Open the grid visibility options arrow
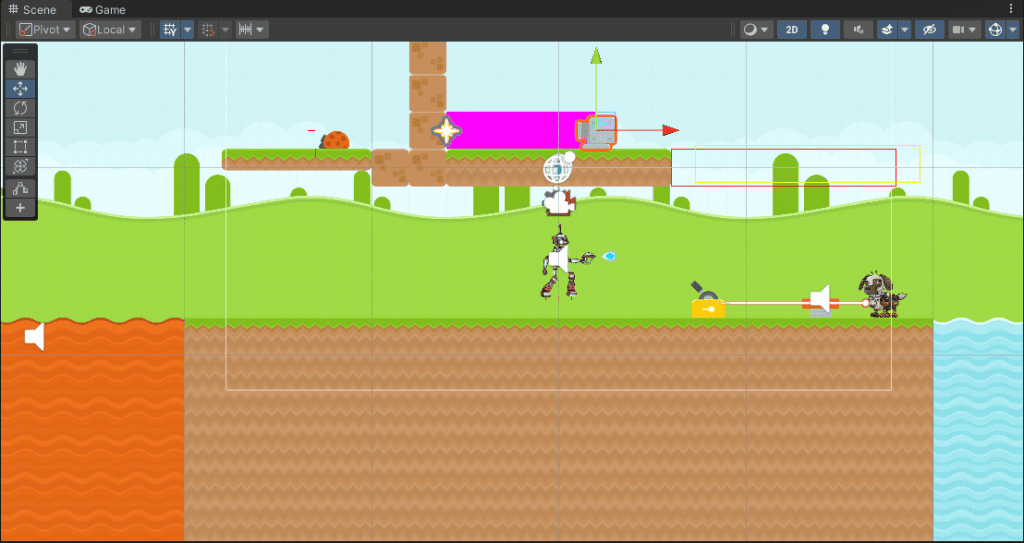The width and height of the screenshot is (1024, 543). tap(187, 29)
